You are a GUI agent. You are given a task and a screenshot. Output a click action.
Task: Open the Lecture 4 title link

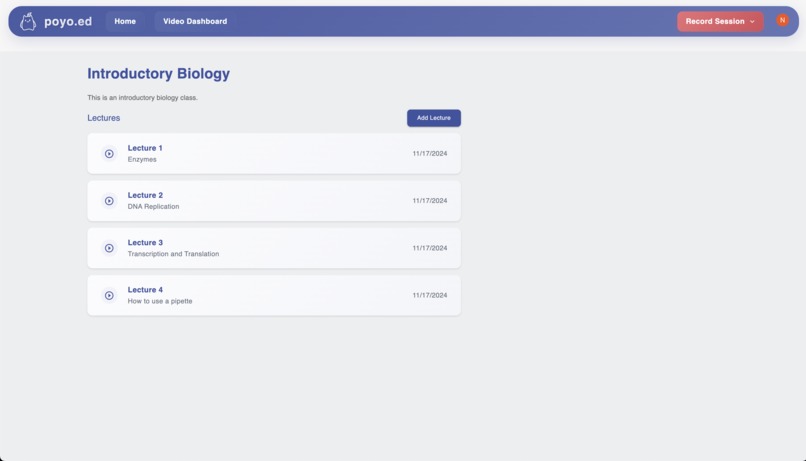click(145, 290)
